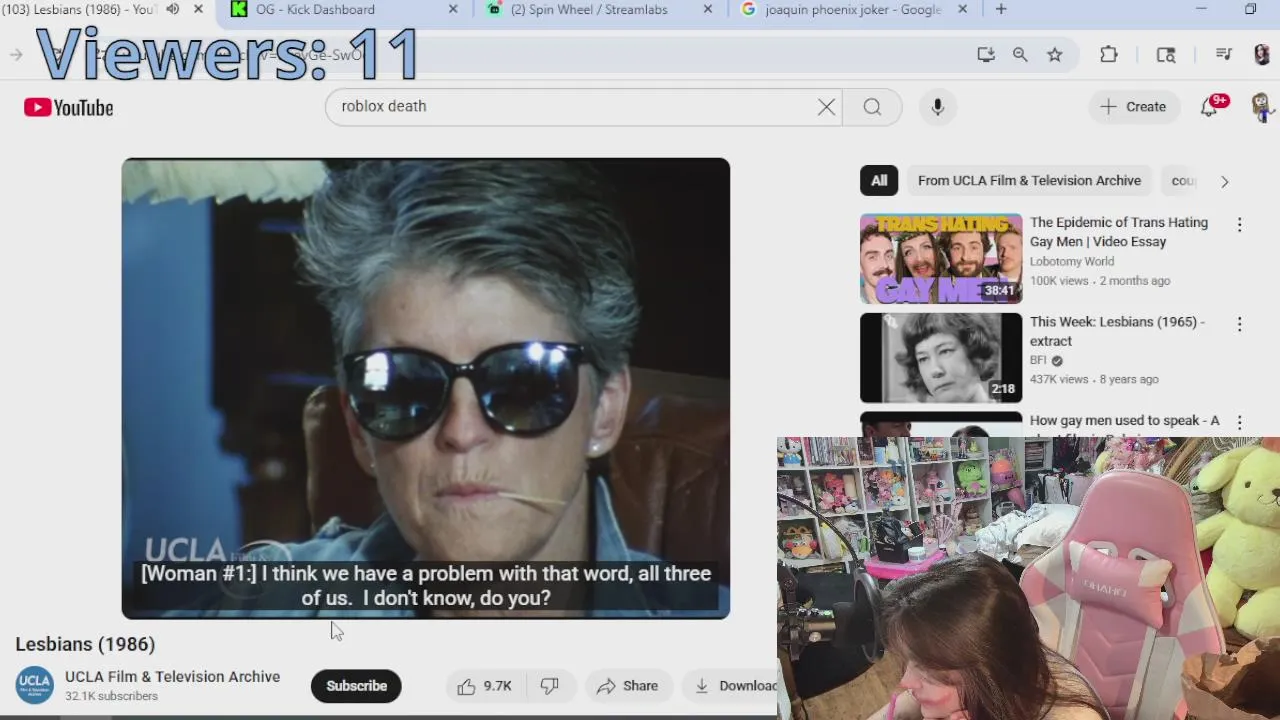
Task: Select From UCLA Film & Television Archive chip
Action: [1029, 181]
